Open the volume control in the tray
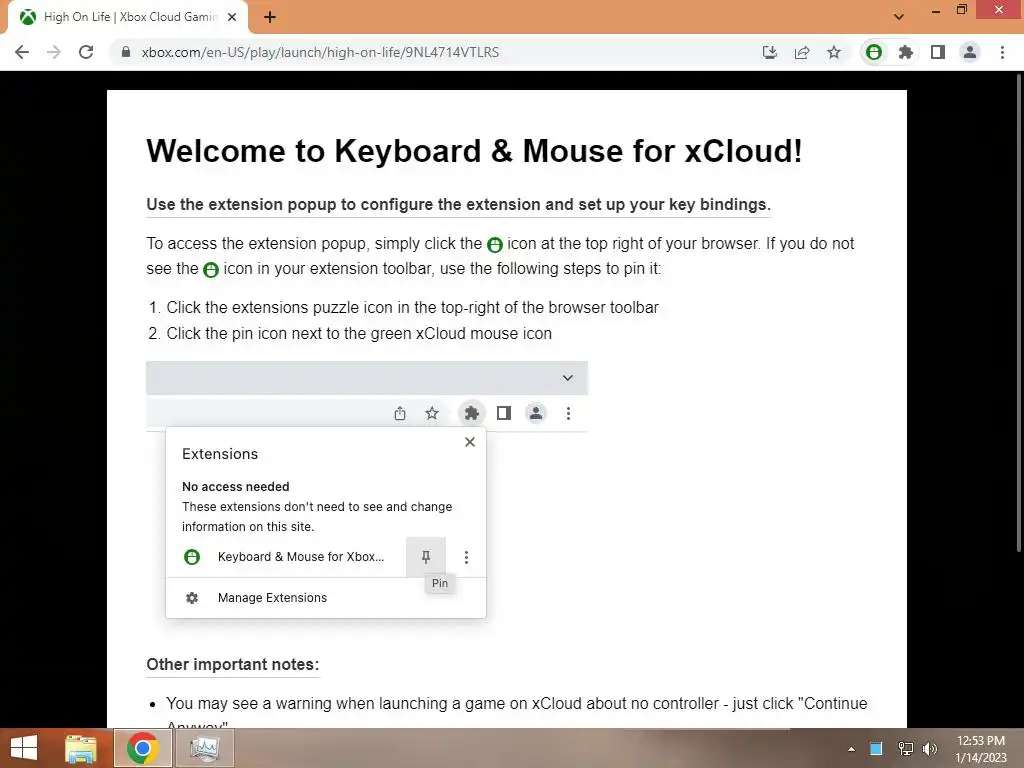Screen dimensions: 1024x768 [x=930, y=748]
